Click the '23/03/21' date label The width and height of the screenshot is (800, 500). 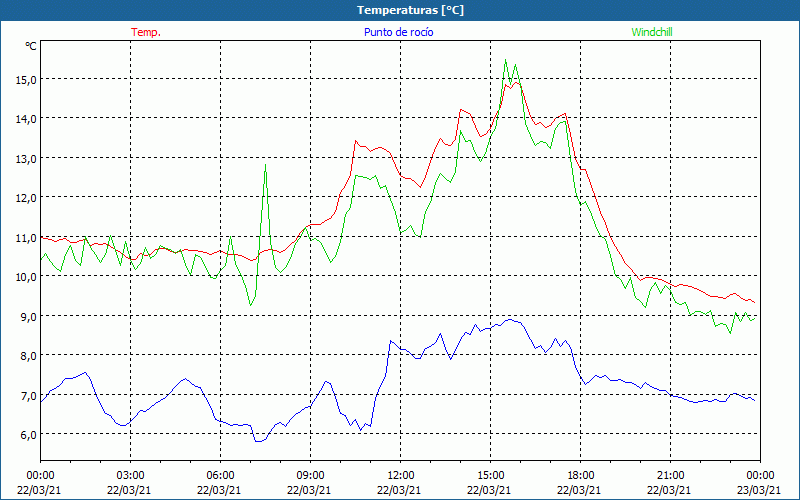coord(760,490)
